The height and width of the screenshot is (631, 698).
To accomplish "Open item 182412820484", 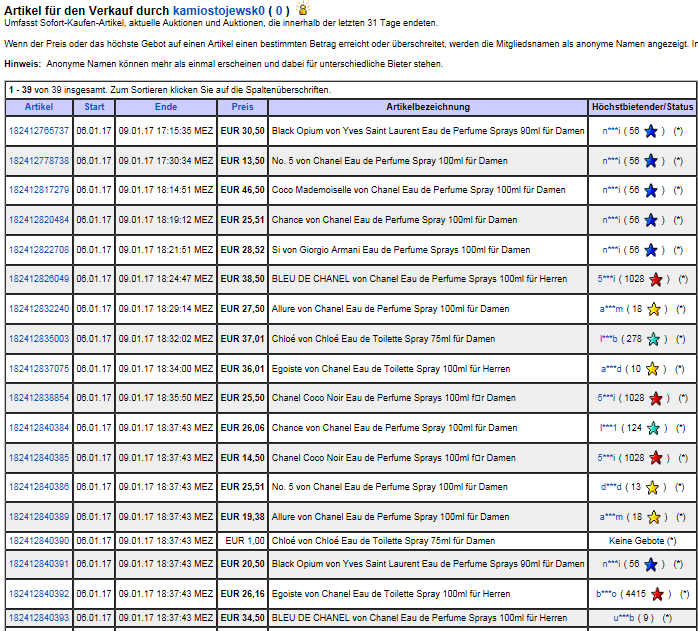I will [x=39, y=220].
